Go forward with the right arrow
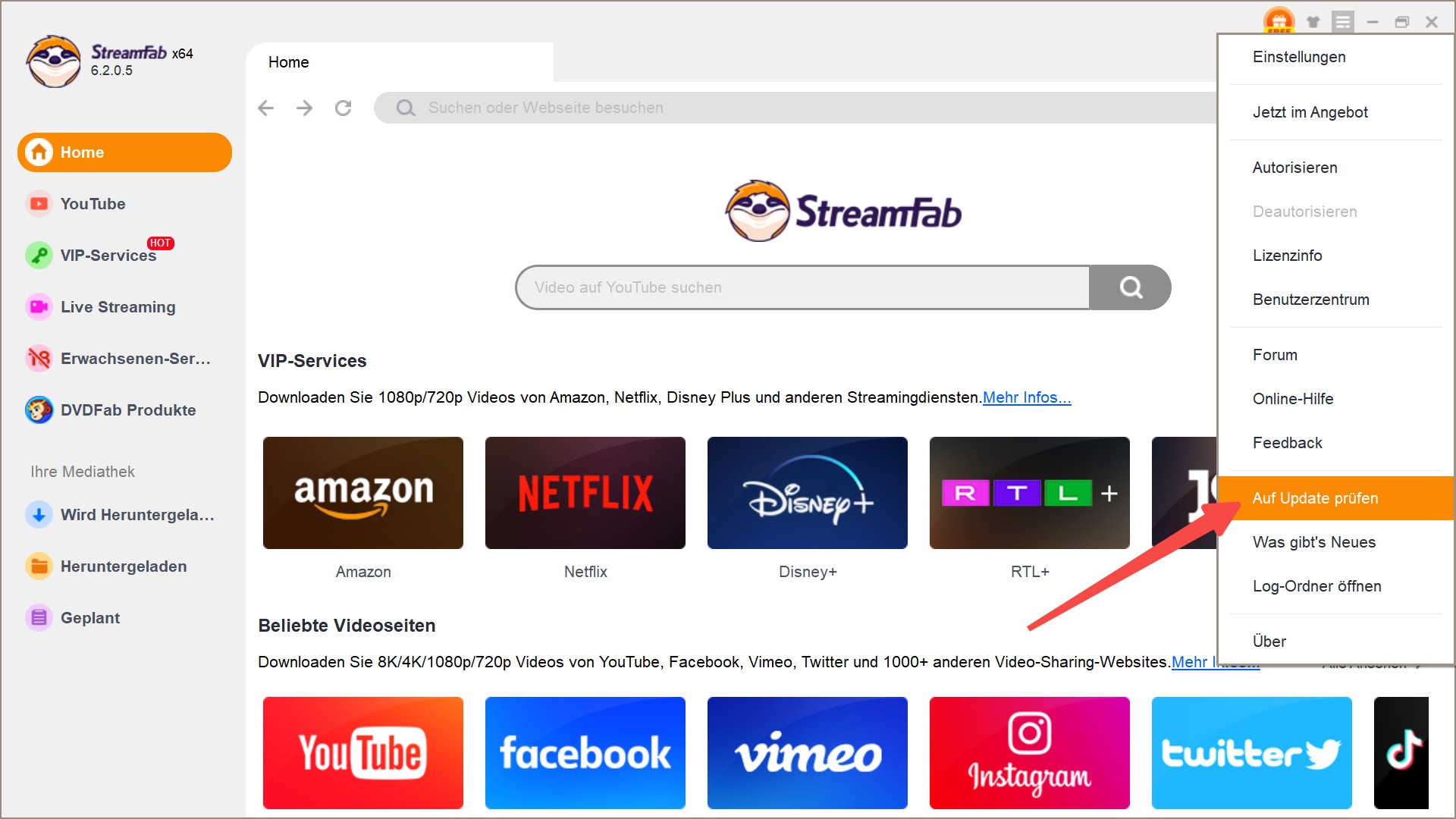Screen dimensions: 1456x819 click(304, 108)
